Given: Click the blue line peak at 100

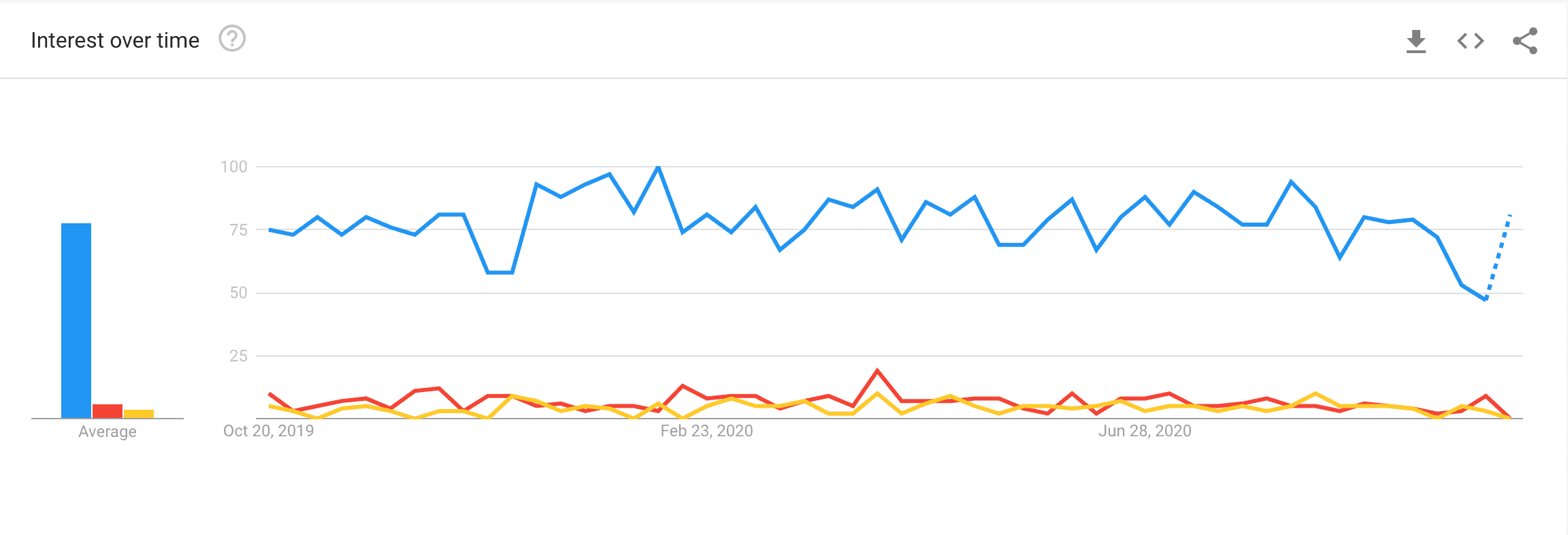Looking at the screenshot, I should point(658,167).
